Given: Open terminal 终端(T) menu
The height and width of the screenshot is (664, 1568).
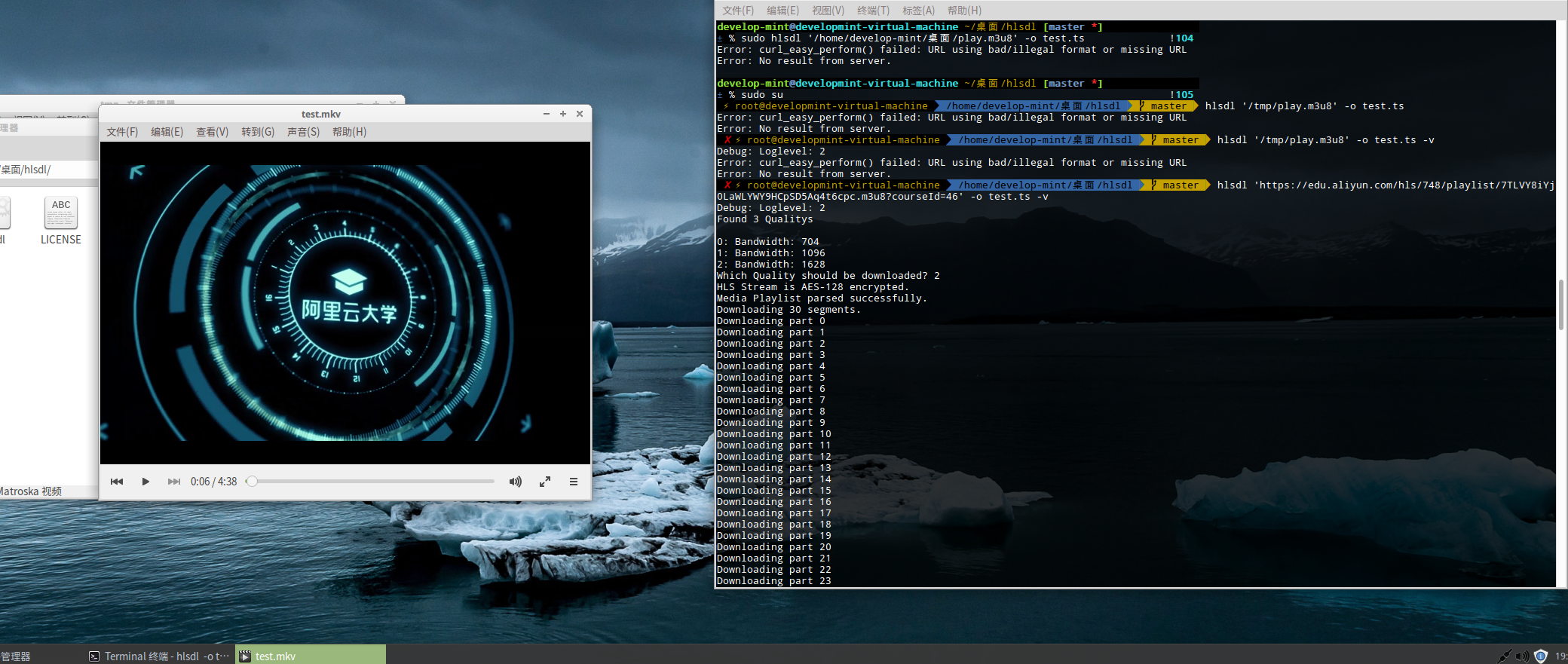Looking at the screenshot, I should 873,11.
